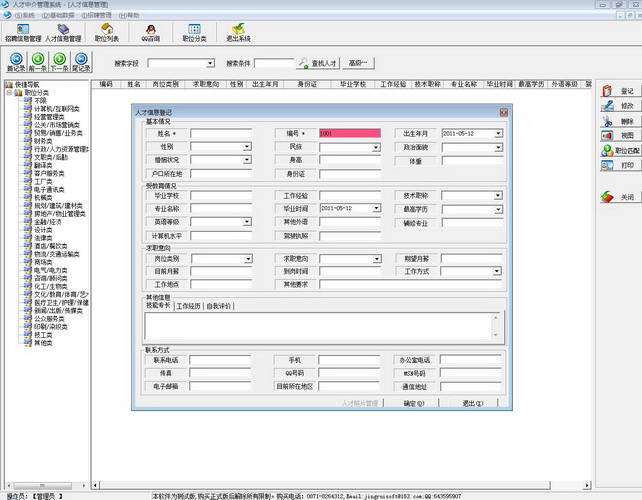Viewport: 642px width, 500px height.
Task: Open the 工作方式 dropdown
Action: tap(497, 271)
